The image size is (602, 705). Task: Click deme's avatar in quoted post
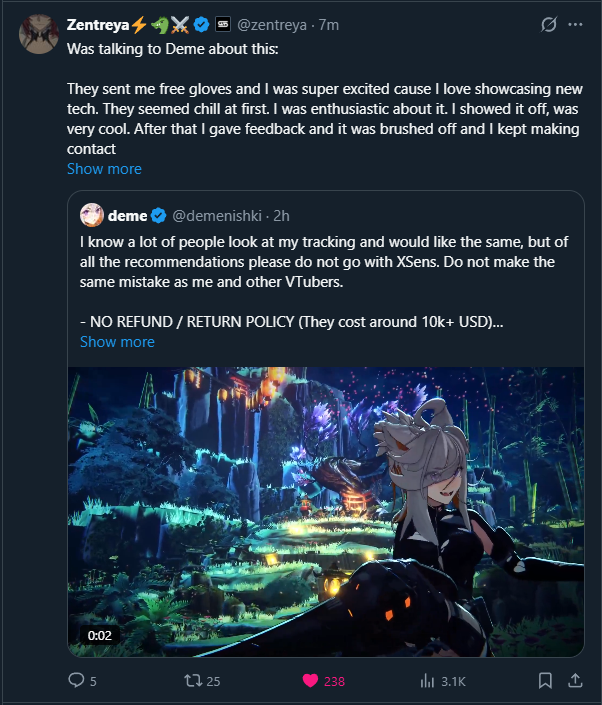coord(92,214)
